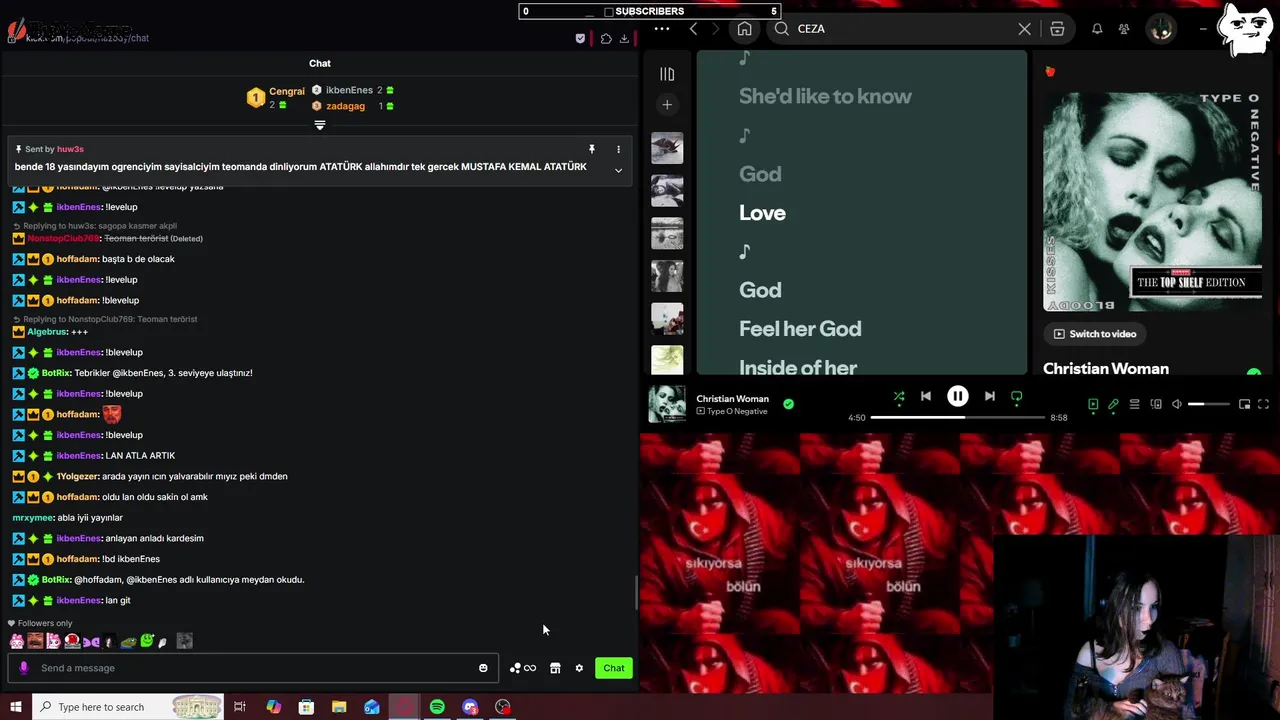Click the Chat tab header
Viewport: 1280px width, 720px height.
pyautogui.click(x=320, y=63)
